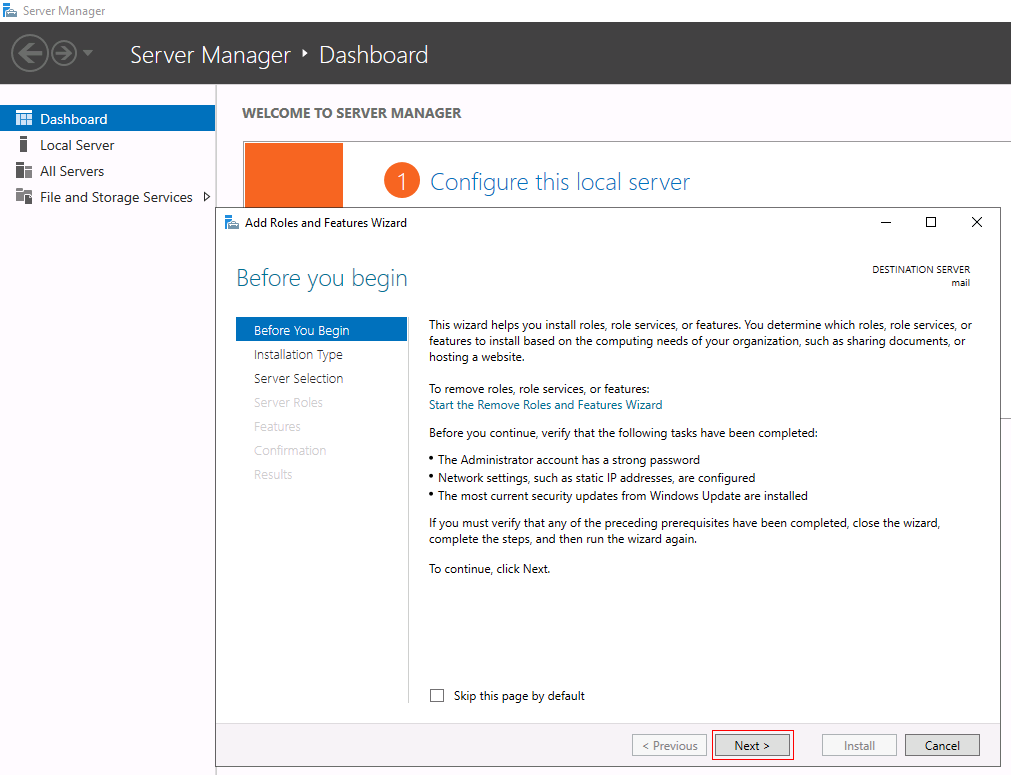1011x775 pixels.
Task: Click the Server Manager title bar icon
Action: [10, 10]
